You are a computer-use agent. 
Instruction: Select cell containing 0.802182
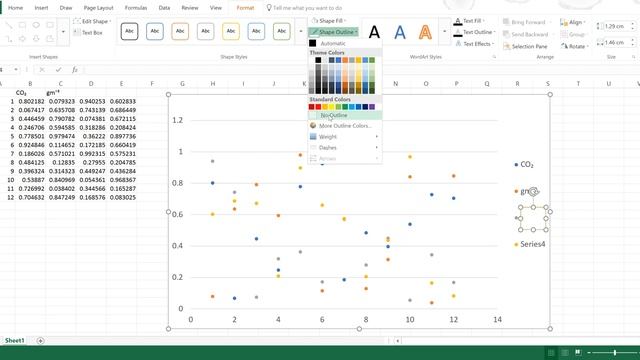(x=31, y=101)
